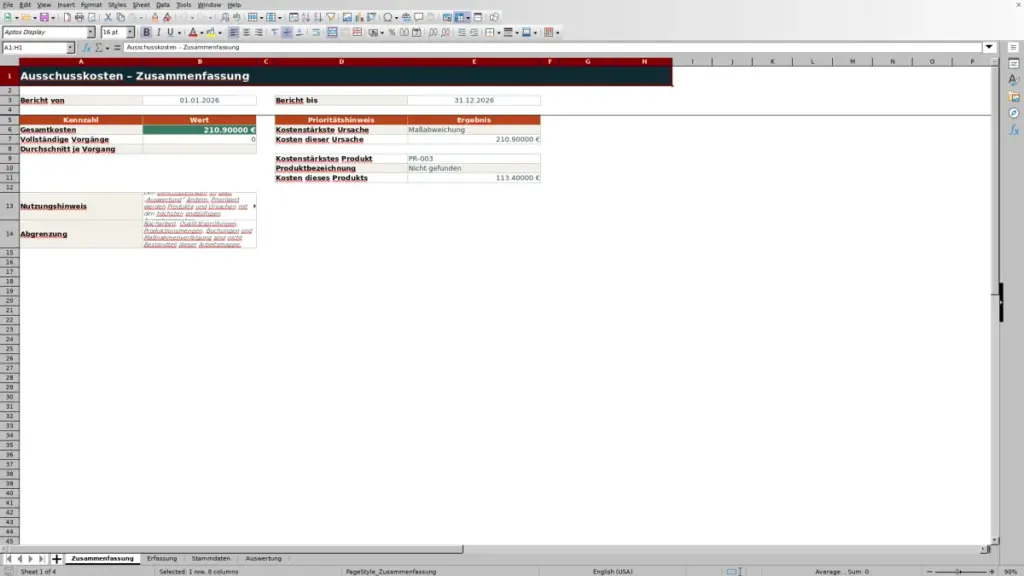
Task: Open the Format menu
Action: [91, 5]
